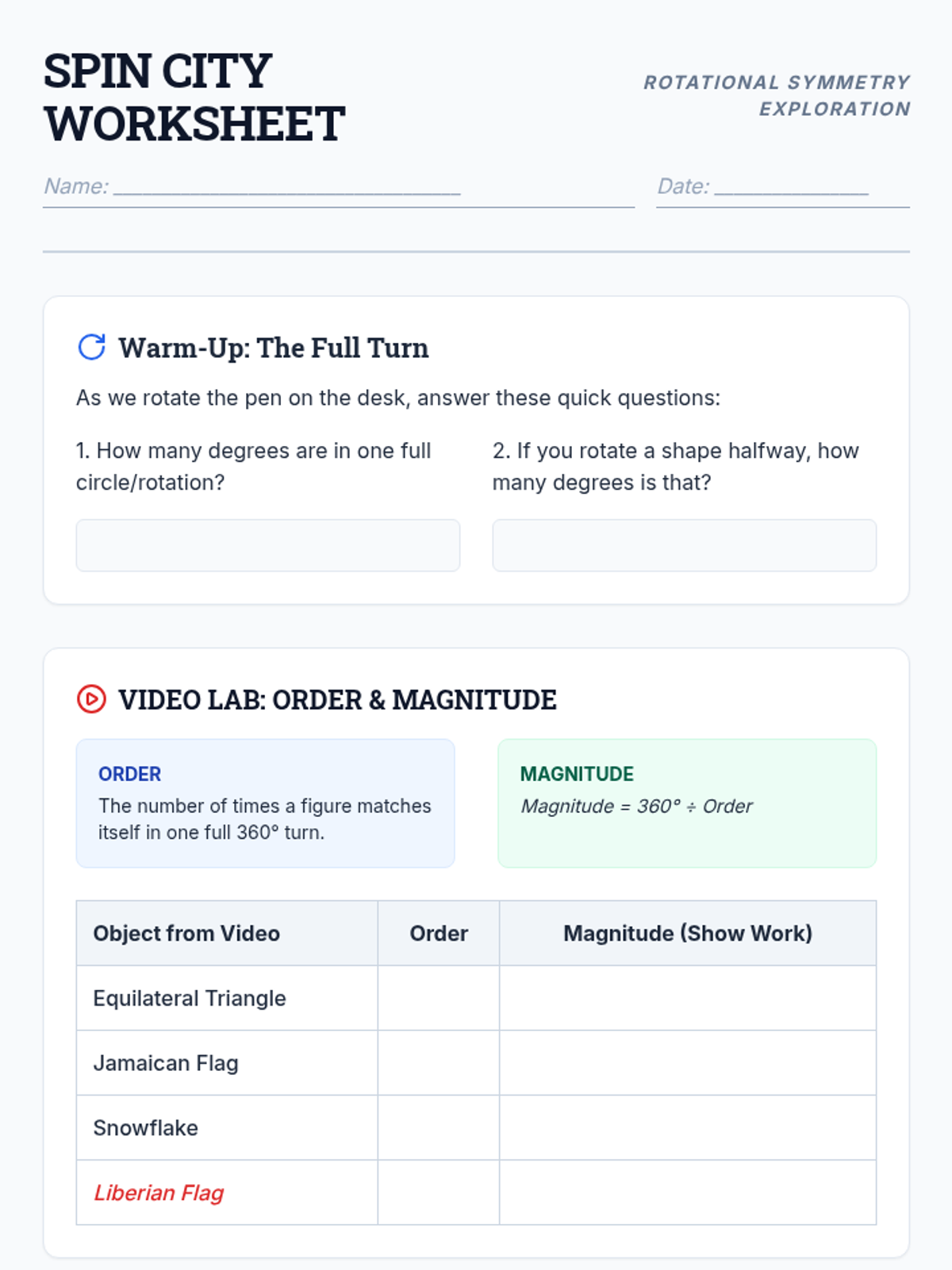Click the Spin City Worksheet title
Viewport: 952px width, 1270px height.
[x=194, y=98]
